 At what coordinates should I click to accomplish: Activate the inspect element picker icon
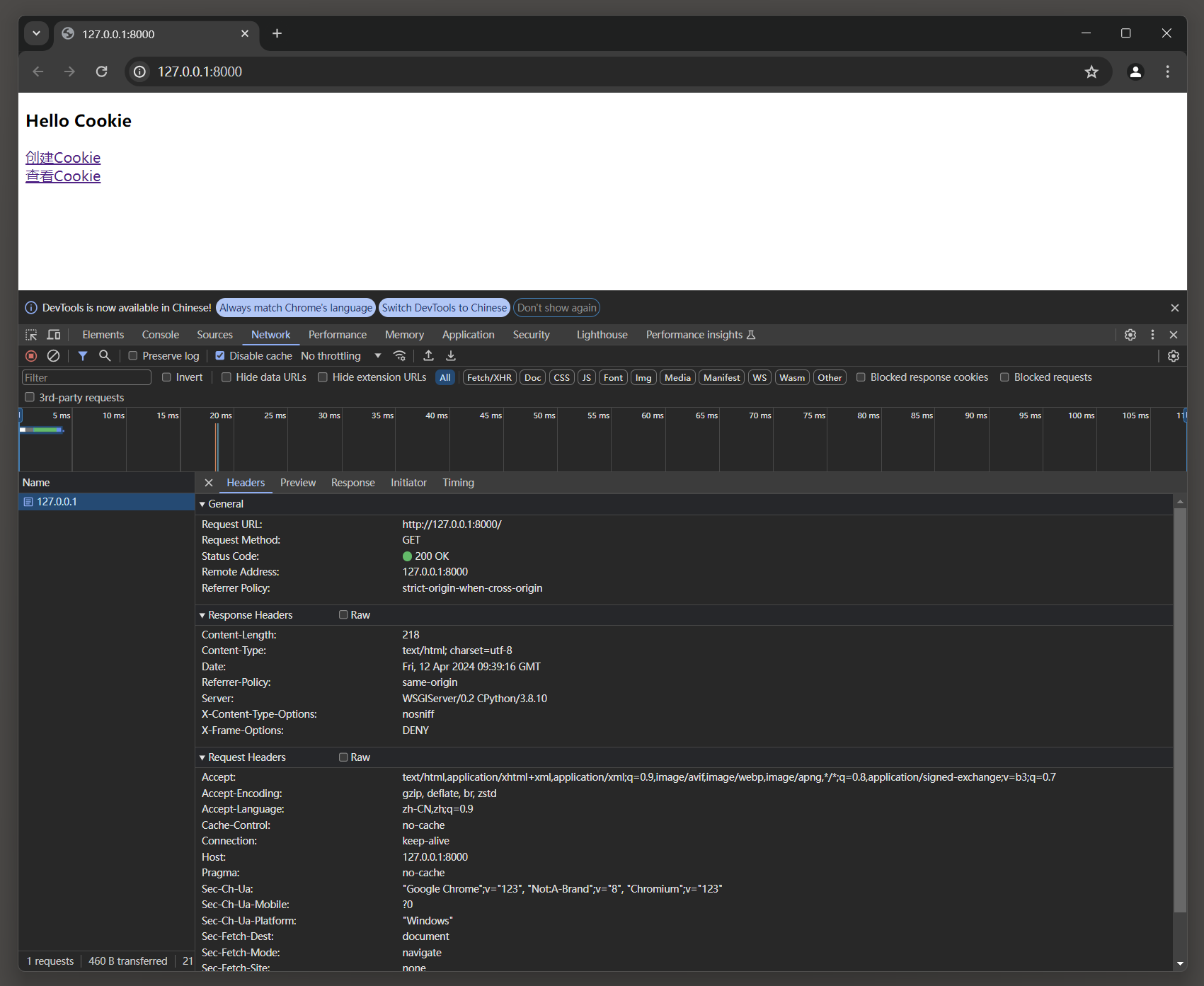(31, 335)
